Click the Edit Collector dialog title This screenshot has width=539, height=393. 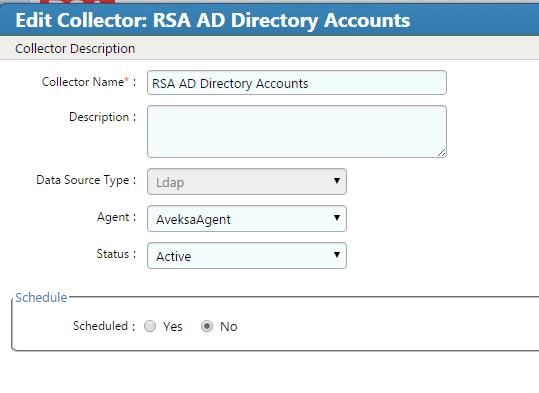[x=213, y=20]
